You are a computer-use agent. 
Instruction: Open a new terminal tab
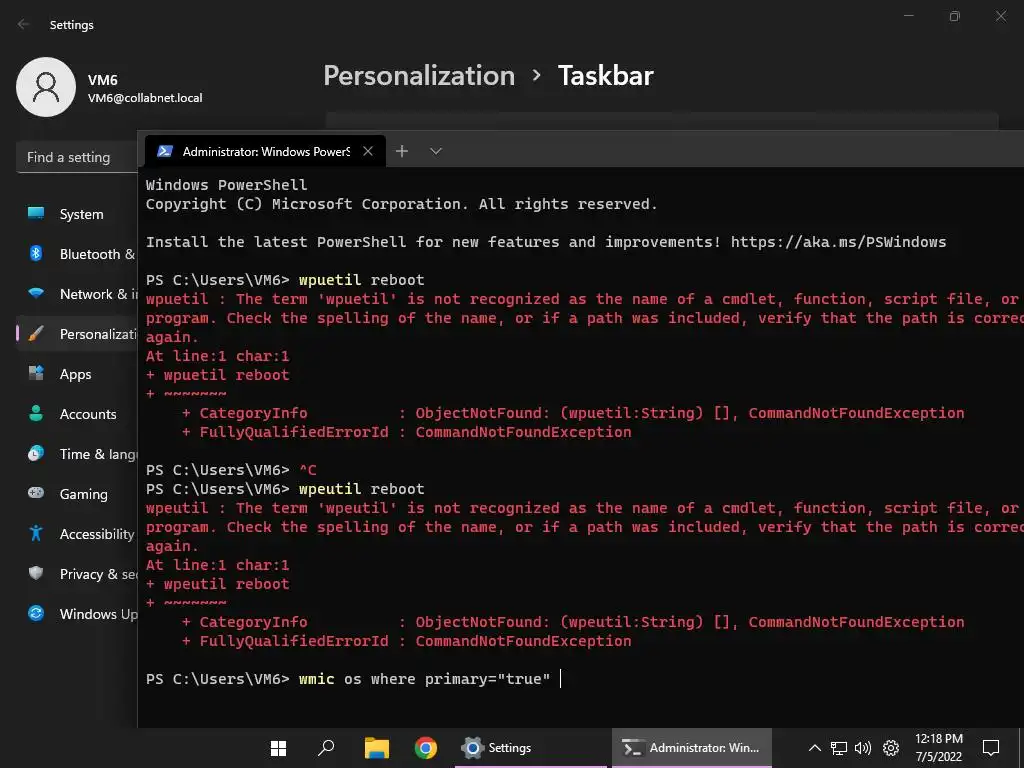[x=402, y=152]
